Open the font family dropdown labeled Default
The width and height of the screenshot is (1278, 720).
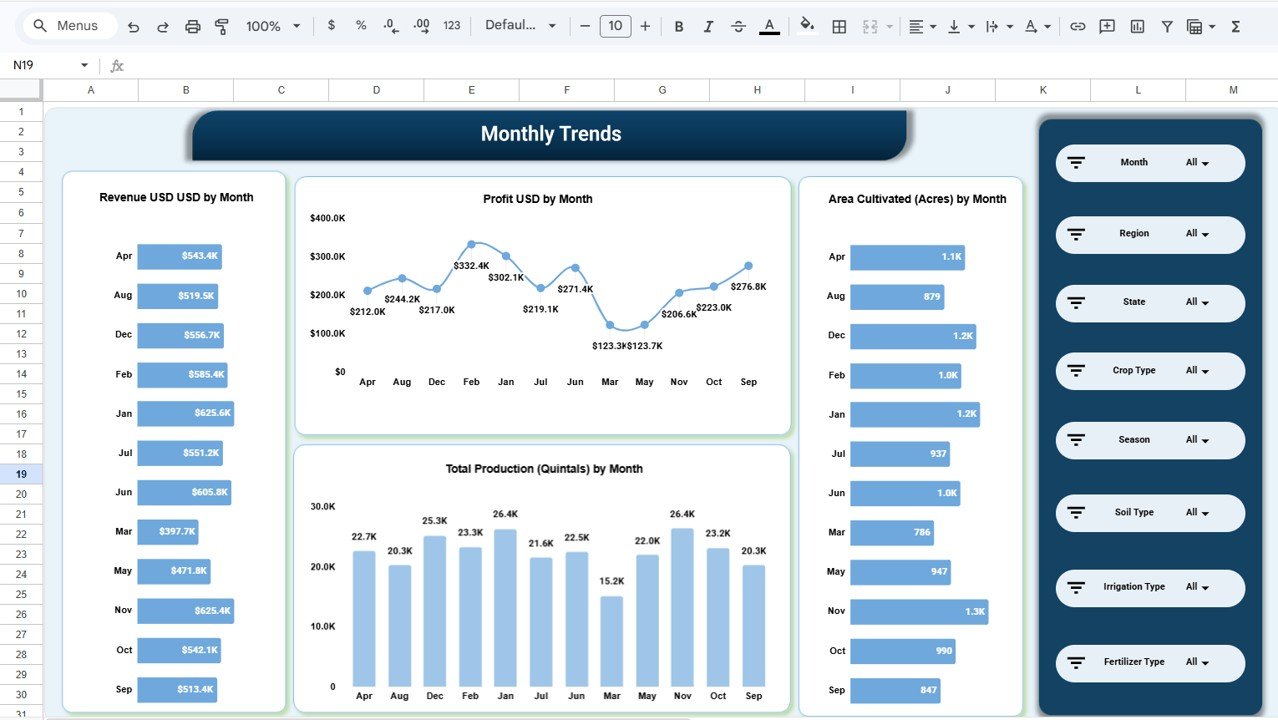[x=516, y=25]
